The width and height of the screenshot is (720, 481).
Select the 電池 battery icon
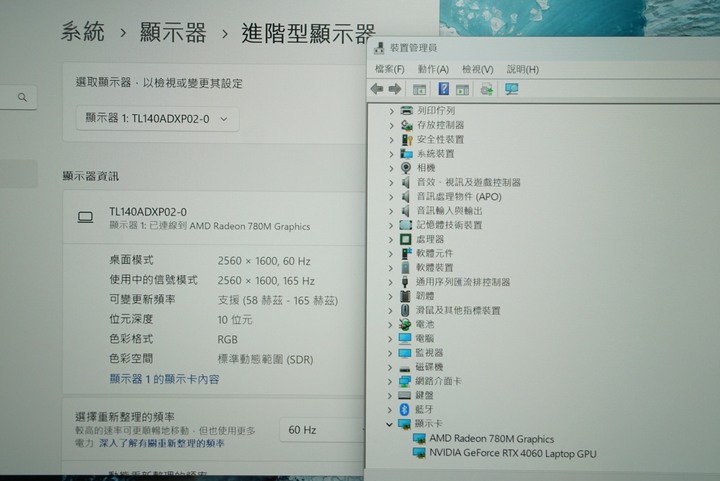click(x=405, y=324)
